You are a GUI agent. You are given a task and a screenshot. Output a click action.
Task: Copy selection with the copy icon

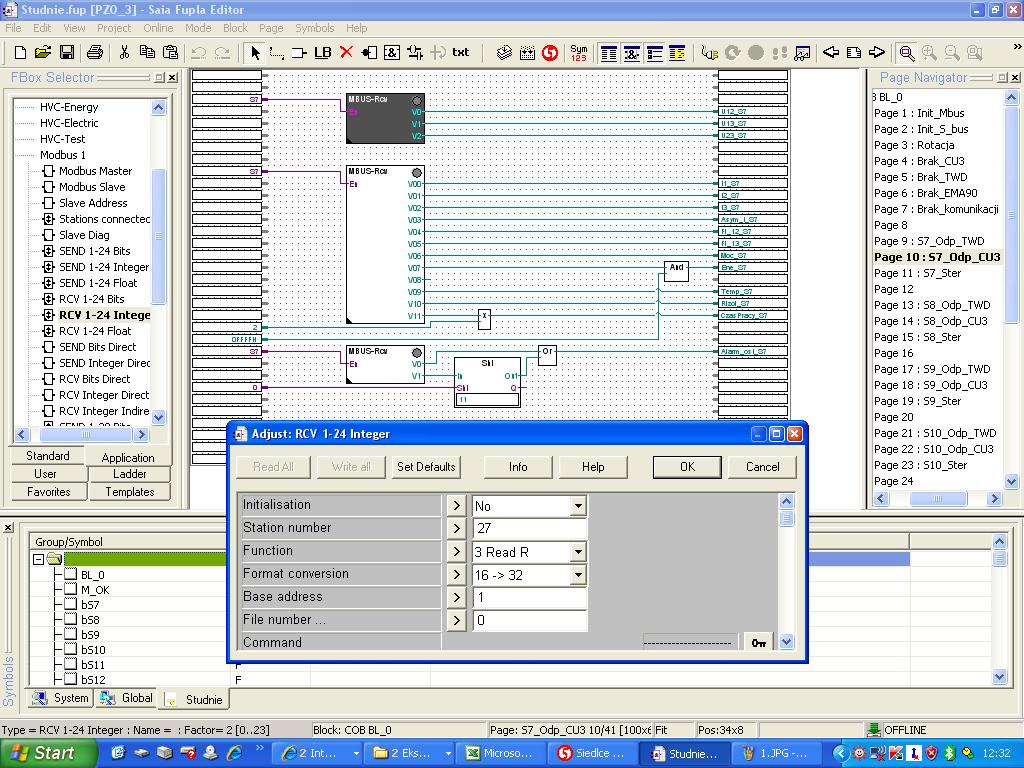[148, 52]
